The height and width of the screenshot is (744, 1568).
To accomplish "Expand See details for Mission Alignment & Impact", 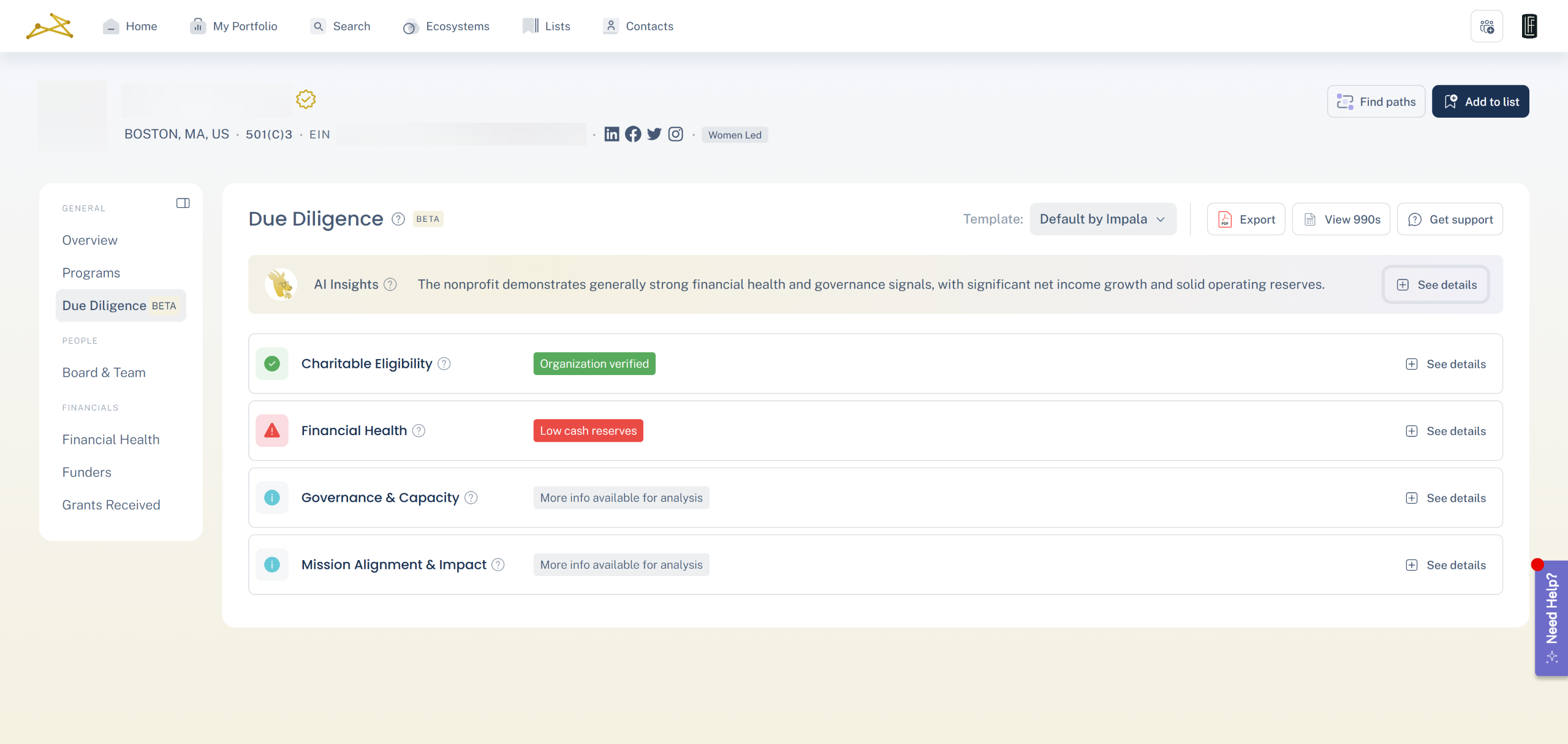I will pos(1446,565).
